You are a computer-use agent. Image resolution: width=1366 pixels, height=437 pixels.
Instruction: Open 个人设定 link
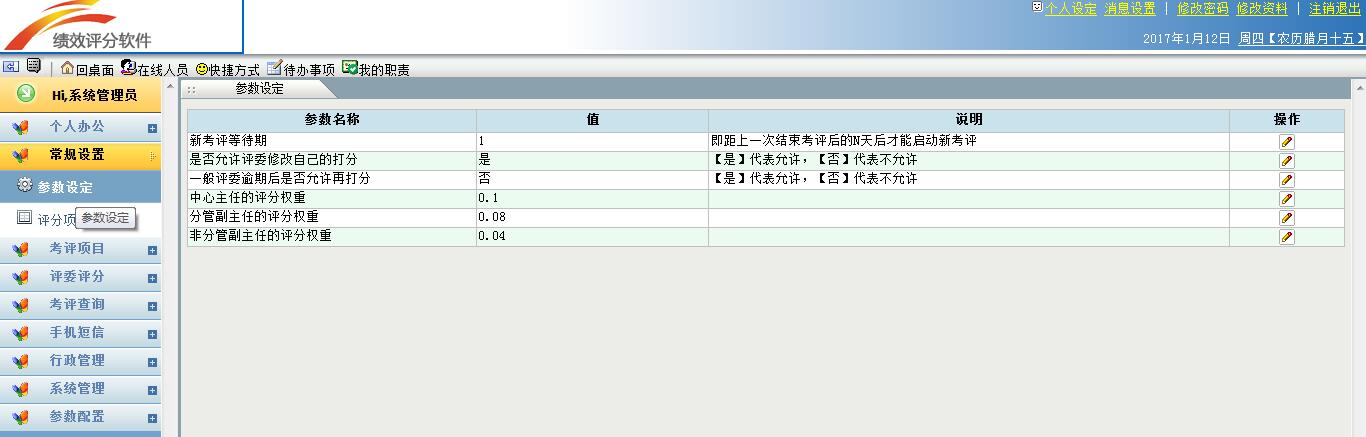pos(1071,8)
